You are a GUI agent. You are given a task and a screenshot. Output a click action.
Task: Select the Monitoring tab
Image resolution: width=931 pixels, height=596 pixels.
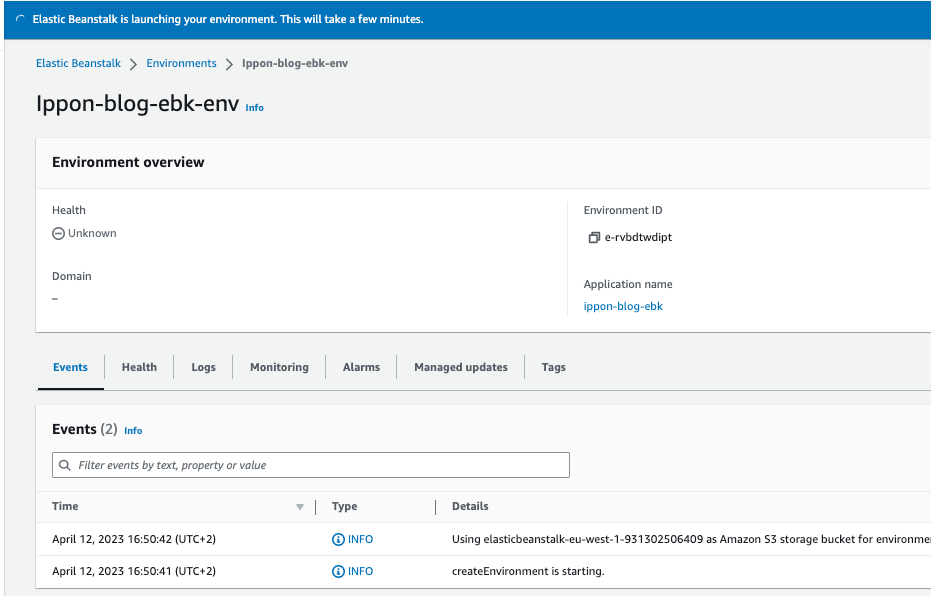pos(279,367)
